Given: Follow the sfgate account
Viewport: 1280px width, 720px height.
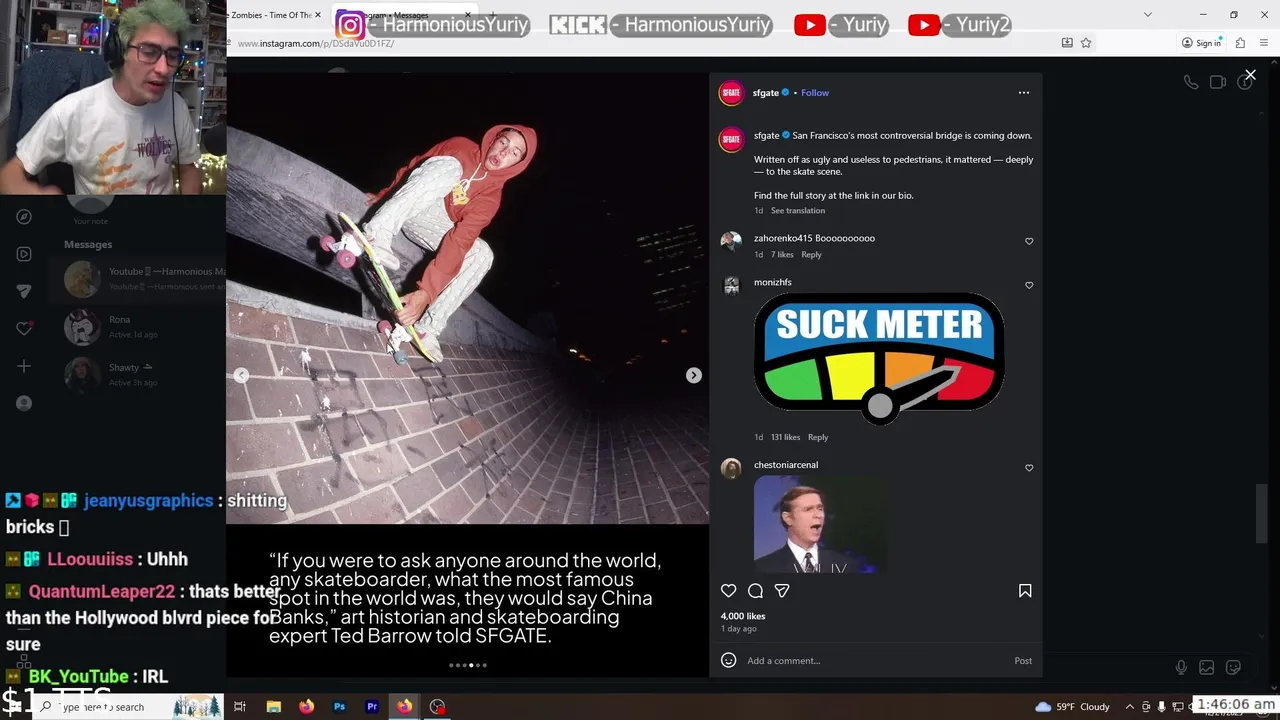Looking at the screenshot, I should 815,93.
